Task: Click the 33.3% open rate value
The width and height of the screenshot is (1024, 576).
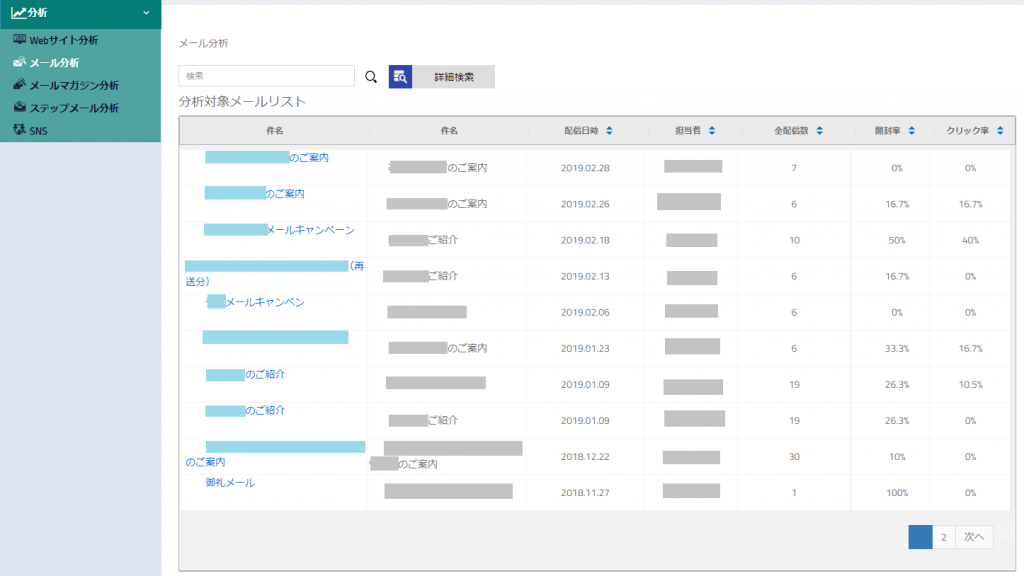Action: (897, 348)
